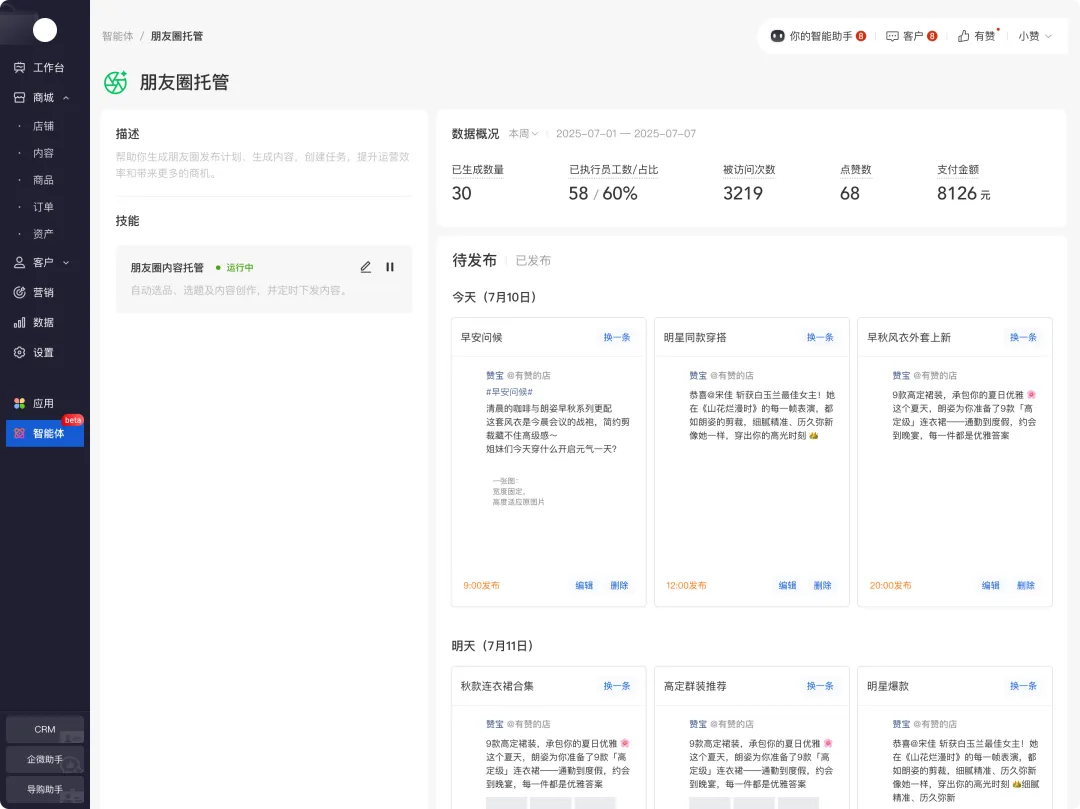
Task: Click the edit pencil icon for 朋友圈内容托管
Action: click(366, 267)
